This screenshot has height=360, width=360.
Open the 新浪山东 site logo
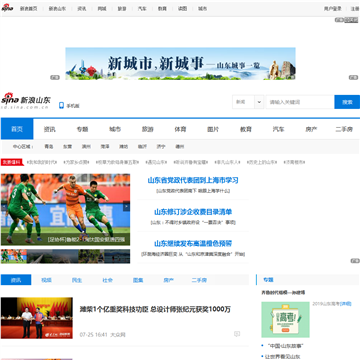point(26,101)
